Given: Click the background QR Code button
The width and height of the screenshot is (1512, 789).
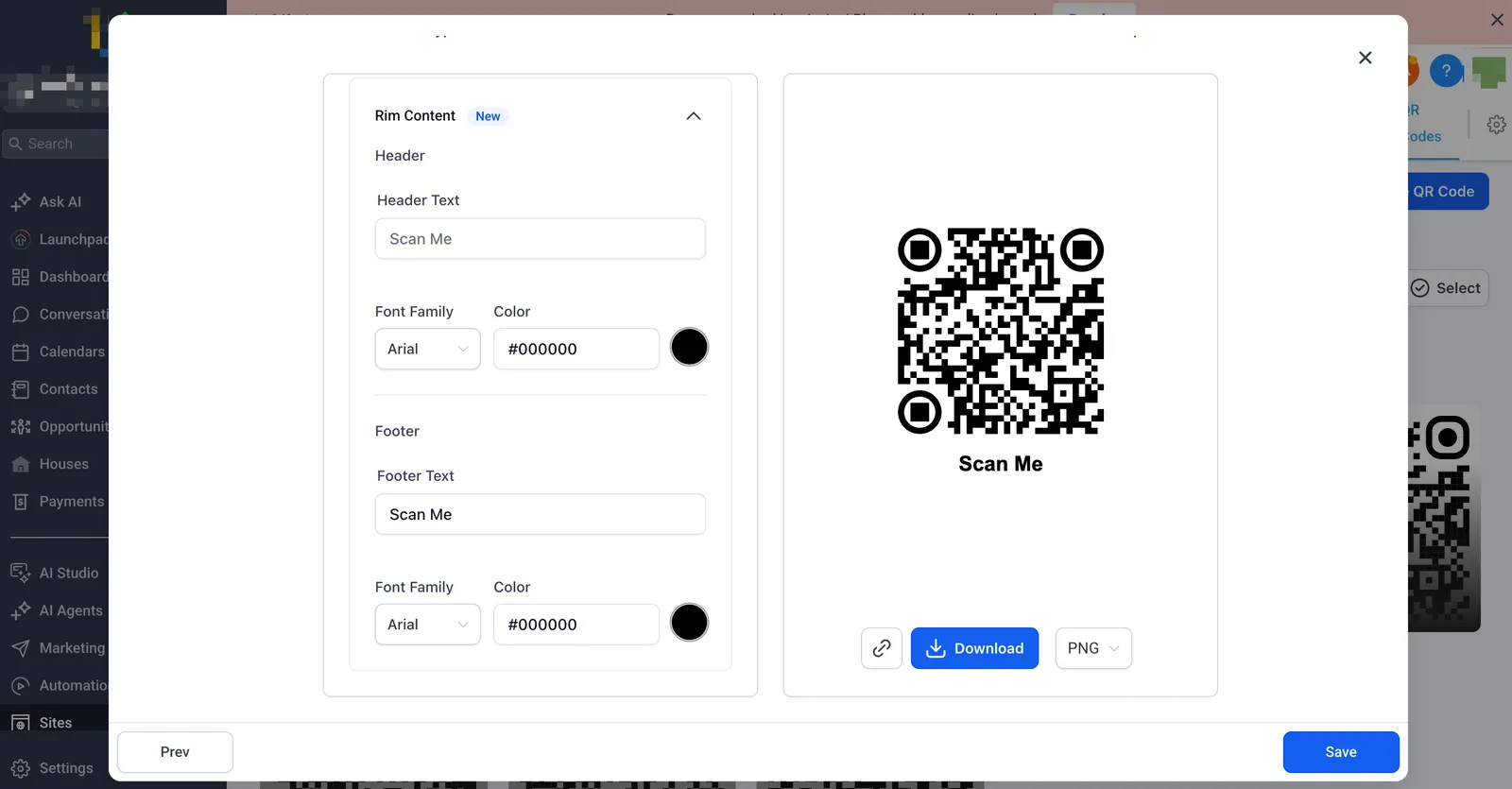Looking at the screenshot, I should 1448,191.
